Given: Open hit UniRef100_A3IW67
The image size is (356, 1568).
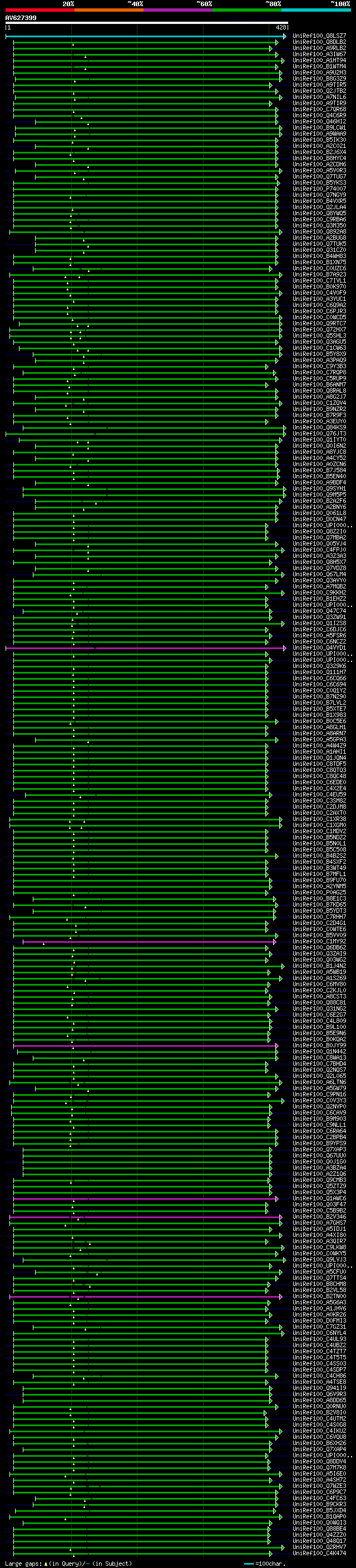Looking at the screenshot, I should coord(319,54).
